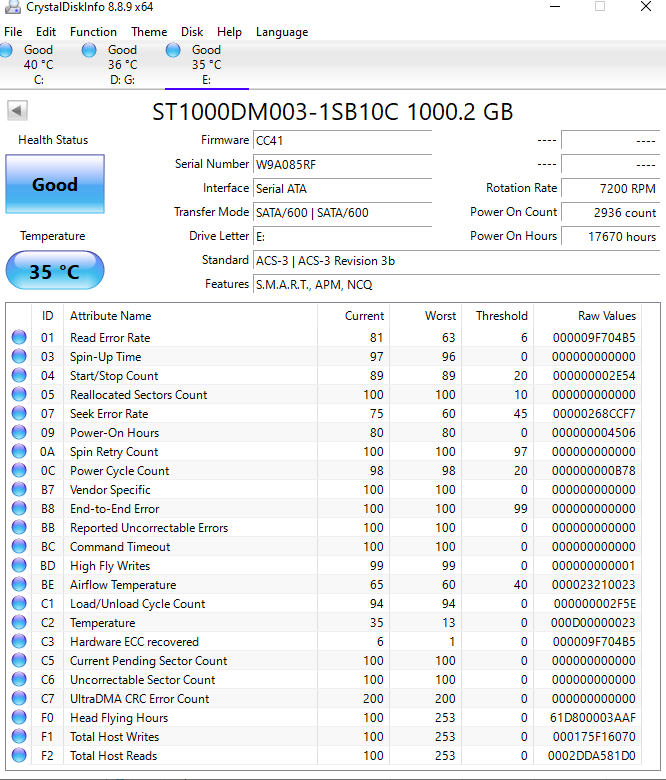Open the Function menu

pos(93,32)
